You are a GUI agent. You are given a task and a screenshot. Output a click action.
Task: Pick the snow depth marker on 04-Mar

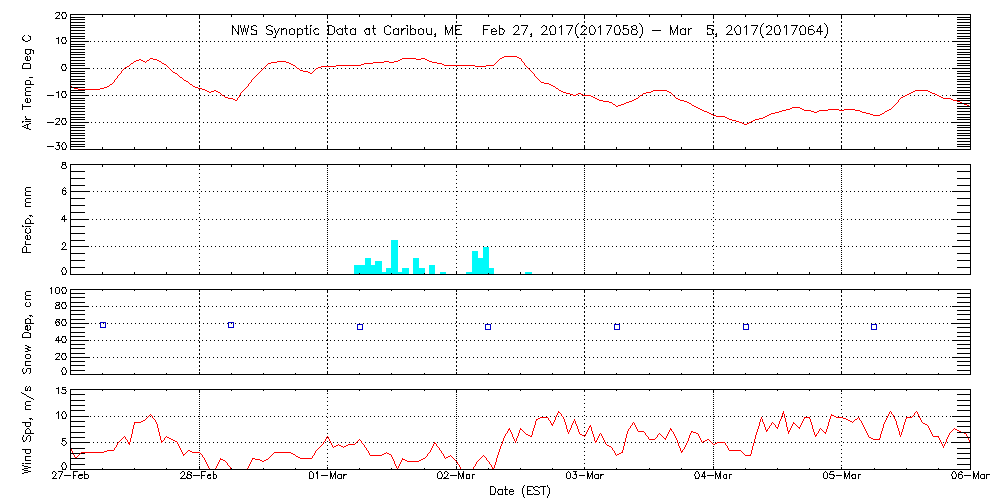746,327
